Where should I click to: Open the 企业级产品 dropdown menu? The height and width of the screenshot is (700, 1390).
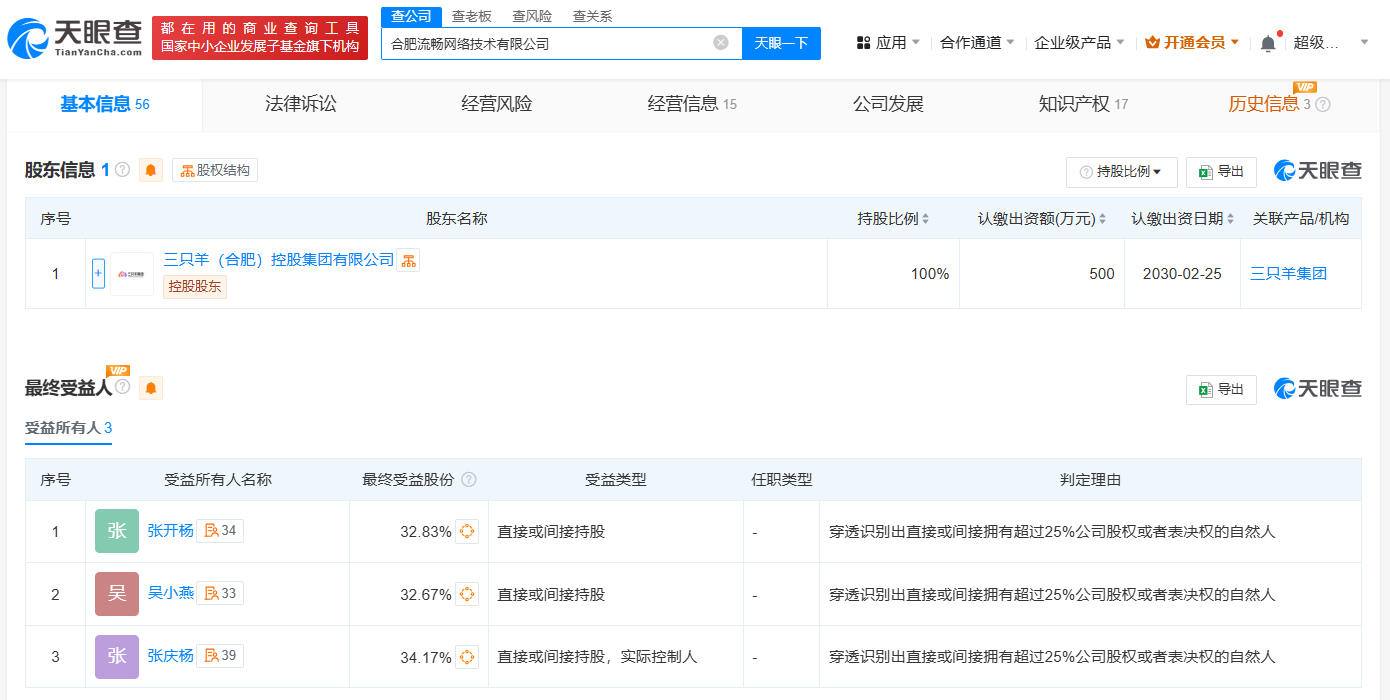coord(1079,43)
